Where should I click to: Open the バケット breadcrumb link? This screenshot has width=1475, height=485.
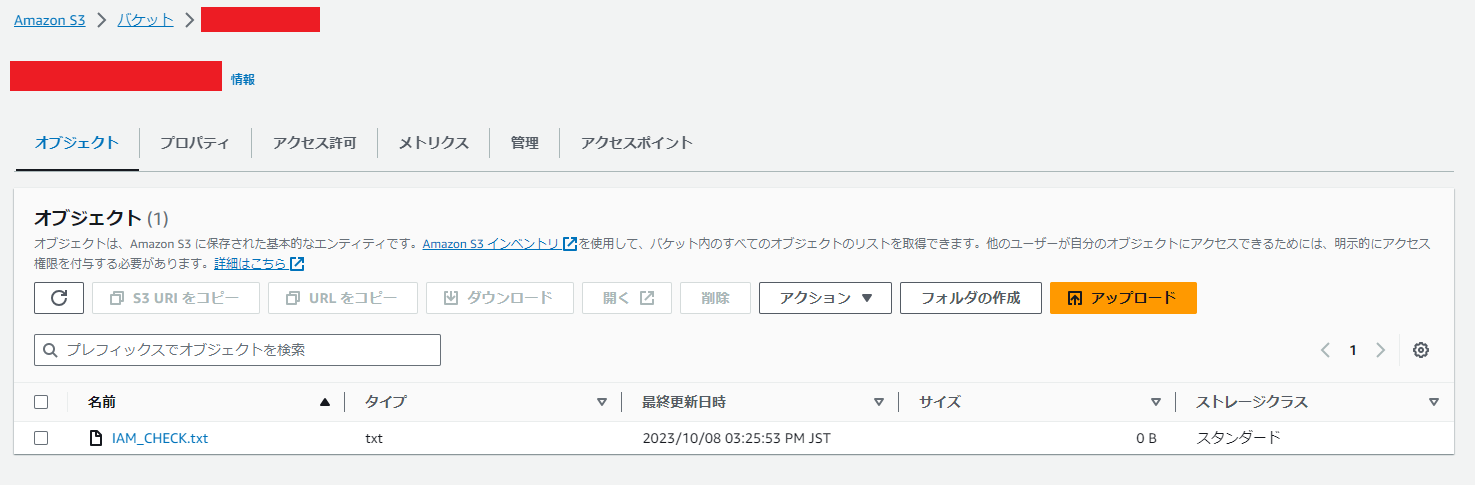pos(145,19)
